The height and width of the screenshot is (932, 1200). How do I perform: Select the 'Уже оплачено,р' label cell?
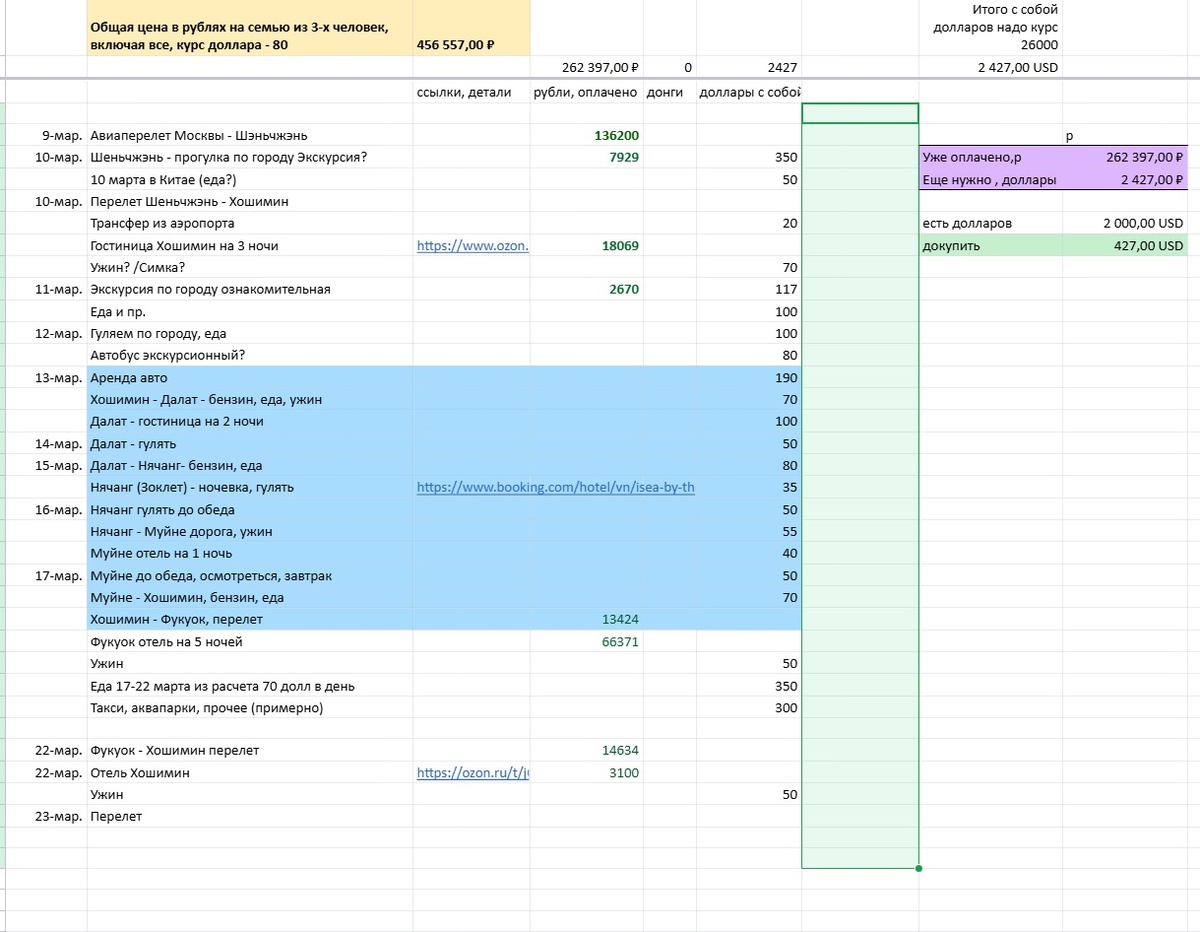point(990,158)
